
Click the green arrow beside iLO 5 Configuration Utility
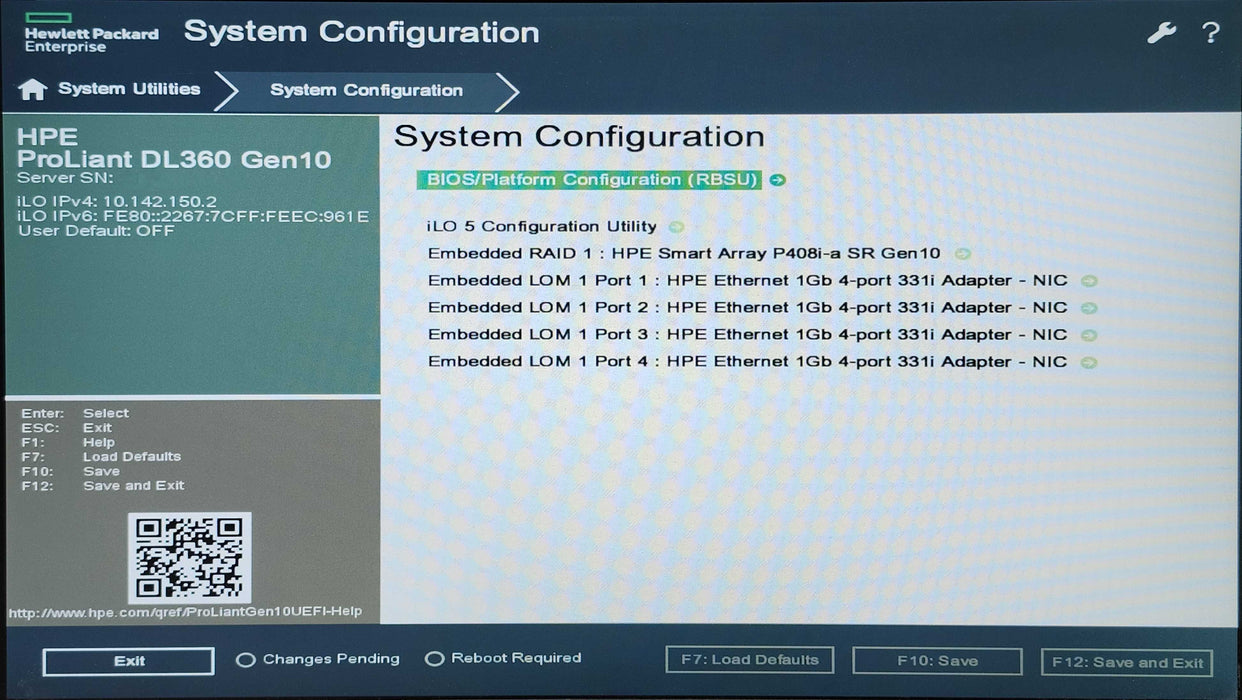[676, 226]
